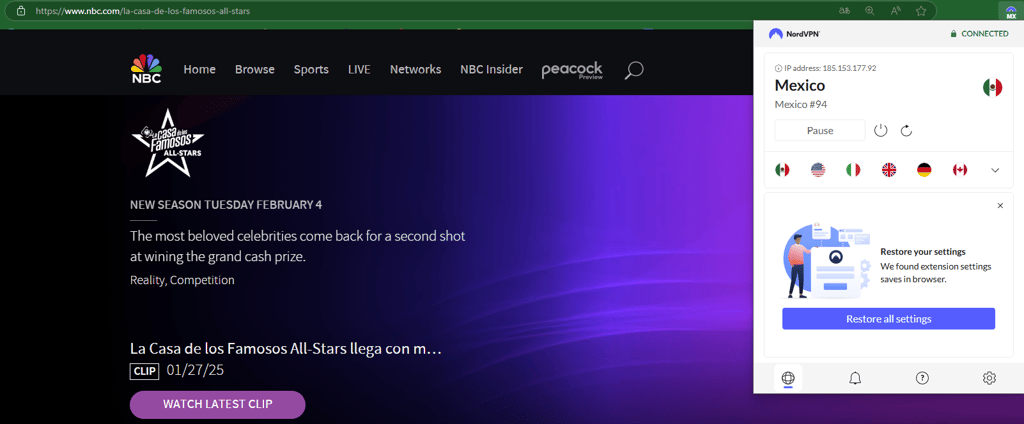The width and height of the screenshot is (1024, 424).
Task: Add page to favorites with star icon
Action: tap(921, 11)
